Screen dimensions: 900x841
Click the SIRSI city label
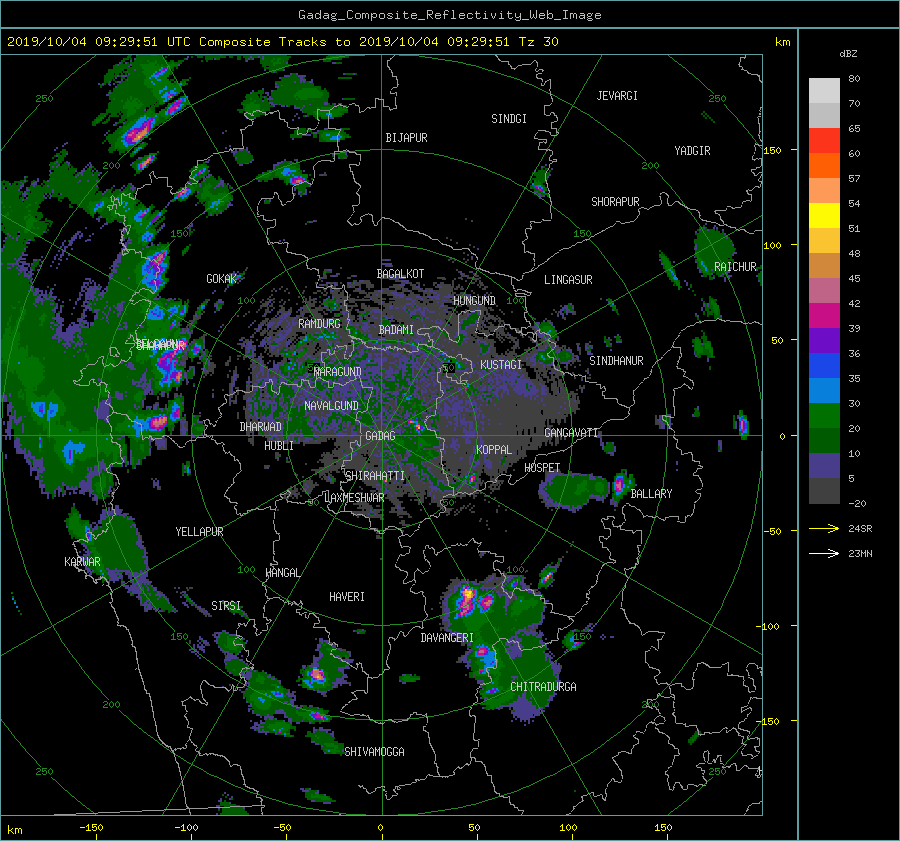point(226,606)
